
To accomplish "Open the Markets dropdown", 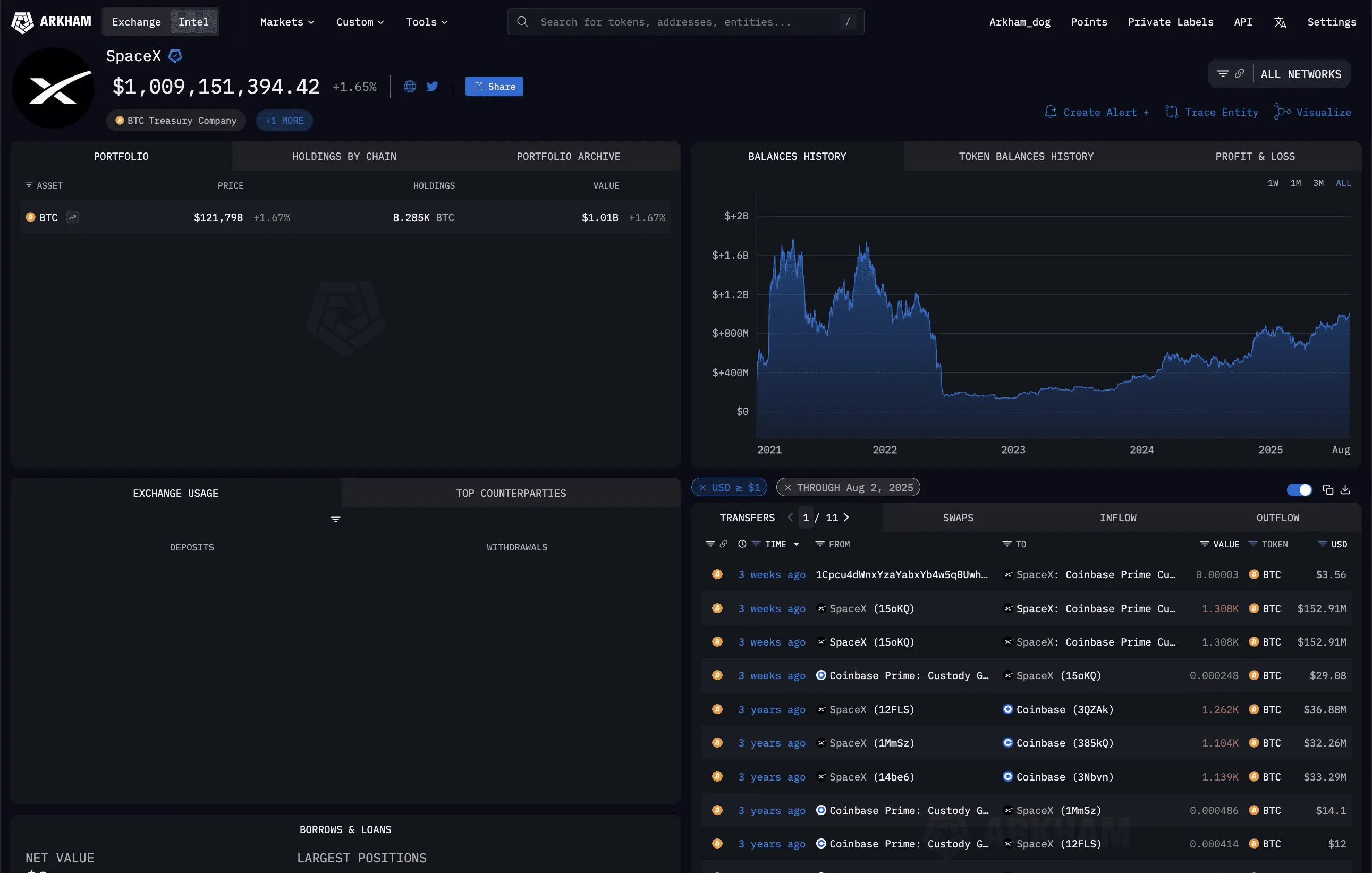I will pyautogui.click(x=287, y=22).
